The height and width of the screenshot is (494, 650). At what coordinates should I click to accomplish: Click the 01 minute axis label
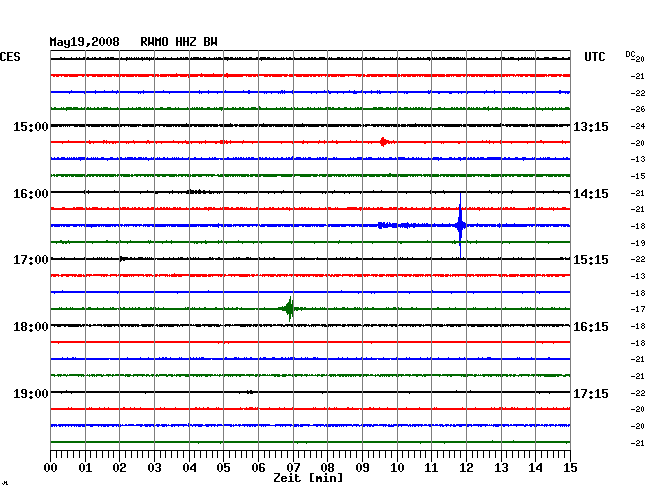(x=85, y=468)
